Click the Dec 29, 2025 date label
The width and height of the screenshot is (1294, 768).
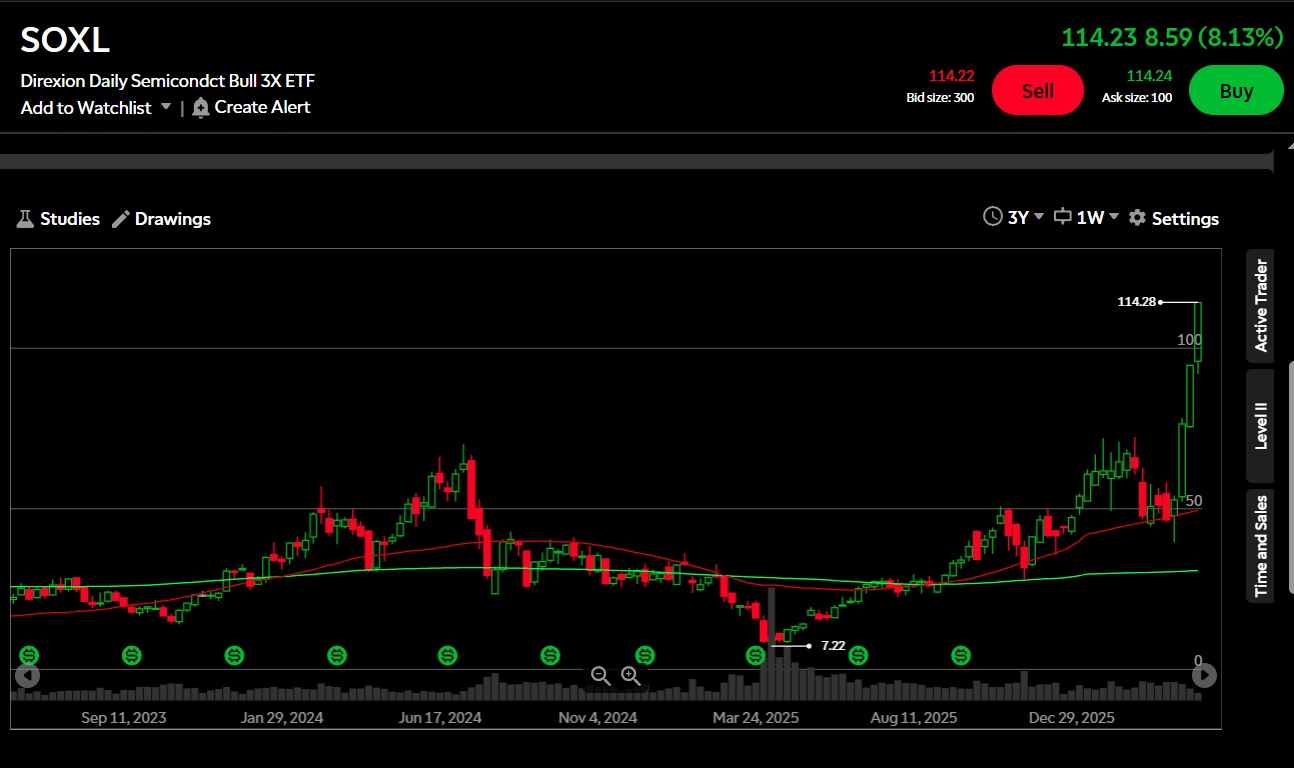[1072, 717]
